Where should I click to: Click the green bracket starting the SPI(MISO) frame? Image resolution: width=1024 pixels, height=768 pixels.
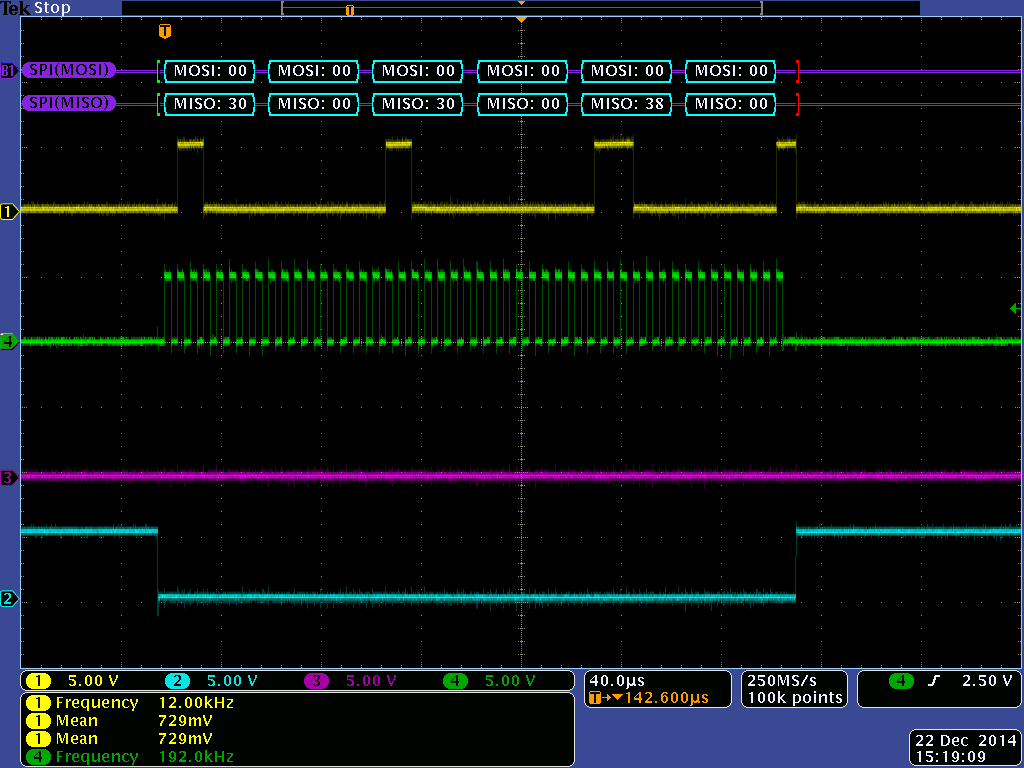159,103
